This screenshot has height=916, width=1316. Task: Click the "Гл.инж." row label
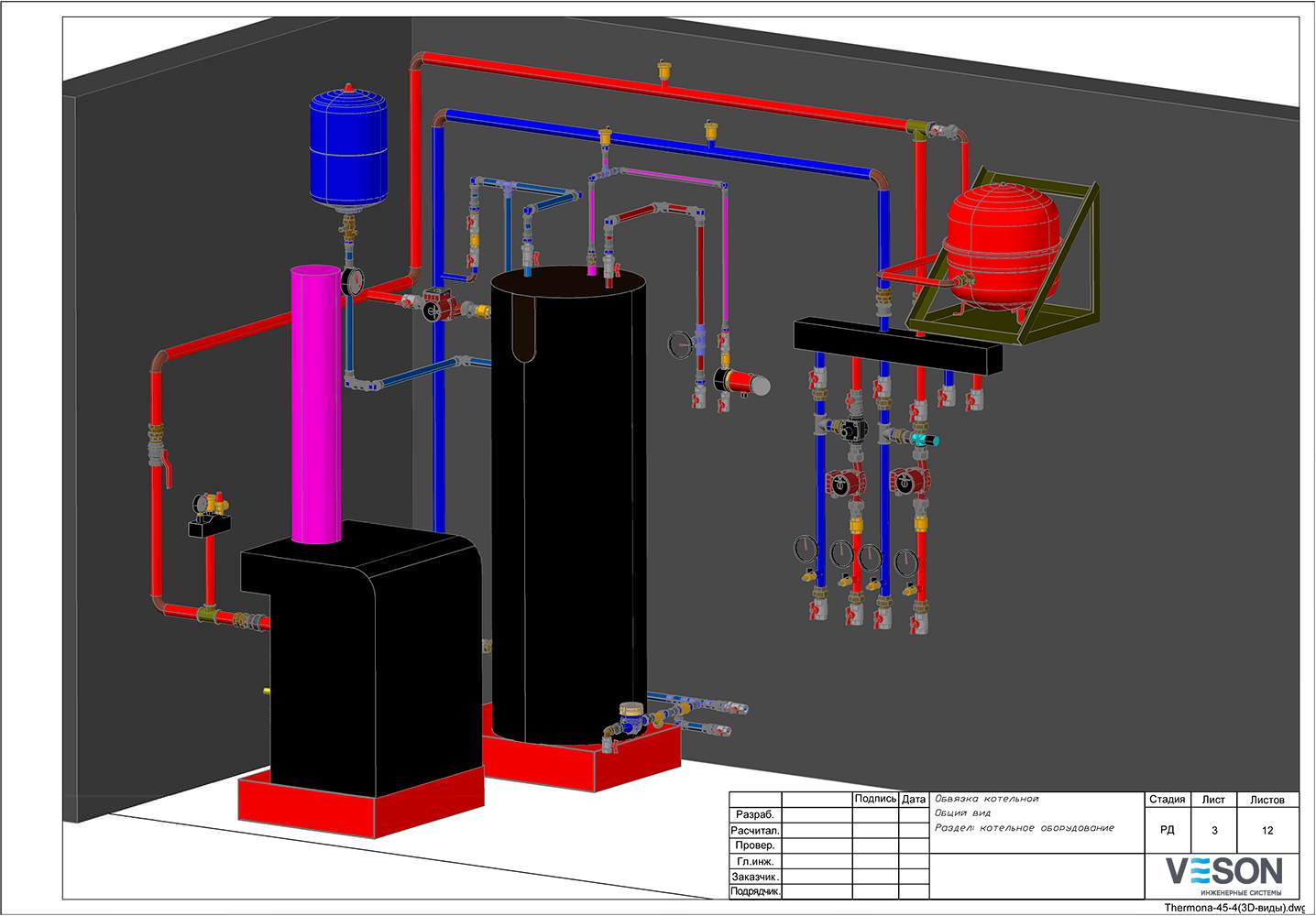click(755, 861)
